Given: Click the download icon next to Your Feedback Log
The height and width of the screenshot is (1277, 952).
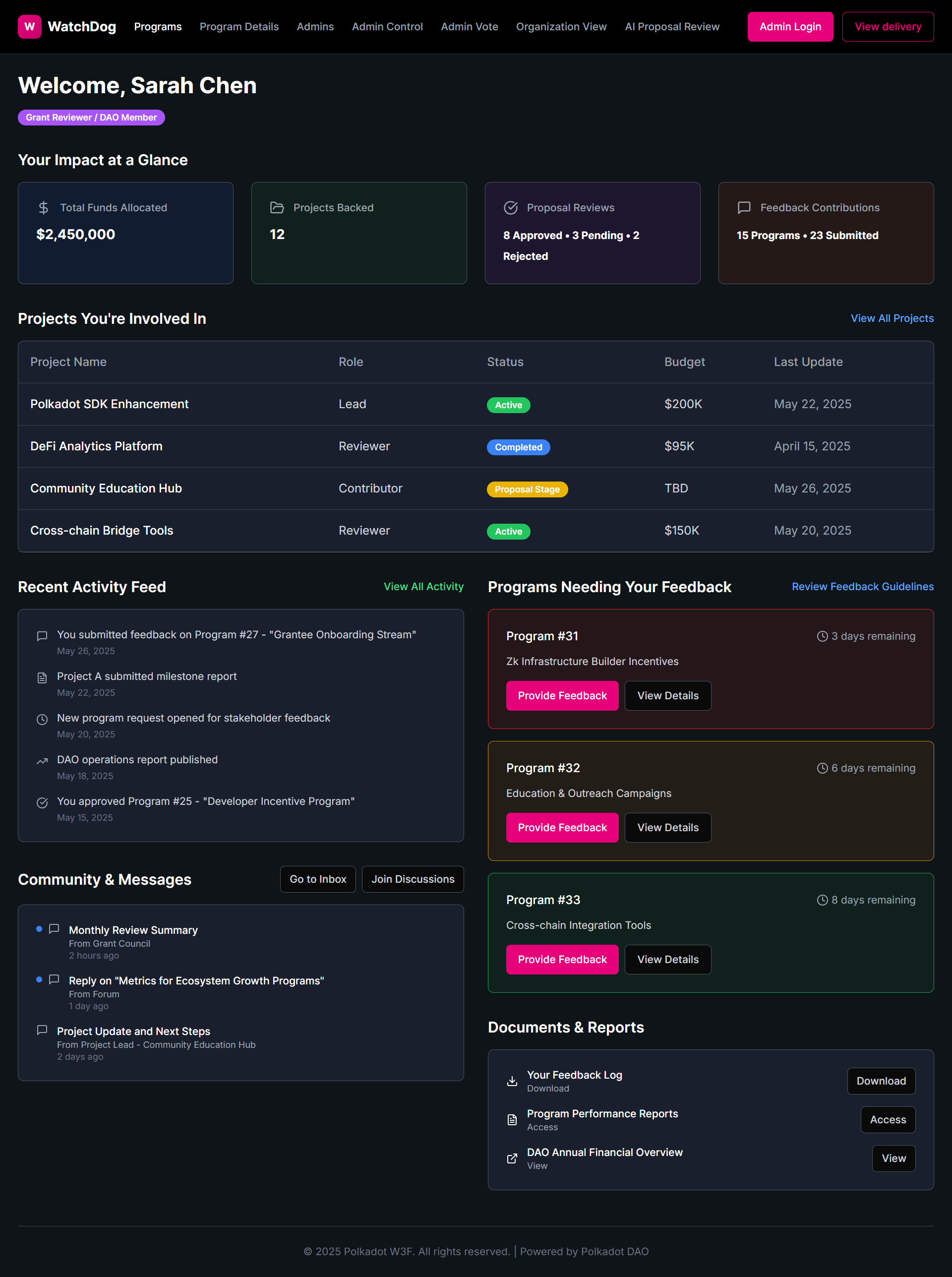Looking at the screenshot, I should (512, 1081).
